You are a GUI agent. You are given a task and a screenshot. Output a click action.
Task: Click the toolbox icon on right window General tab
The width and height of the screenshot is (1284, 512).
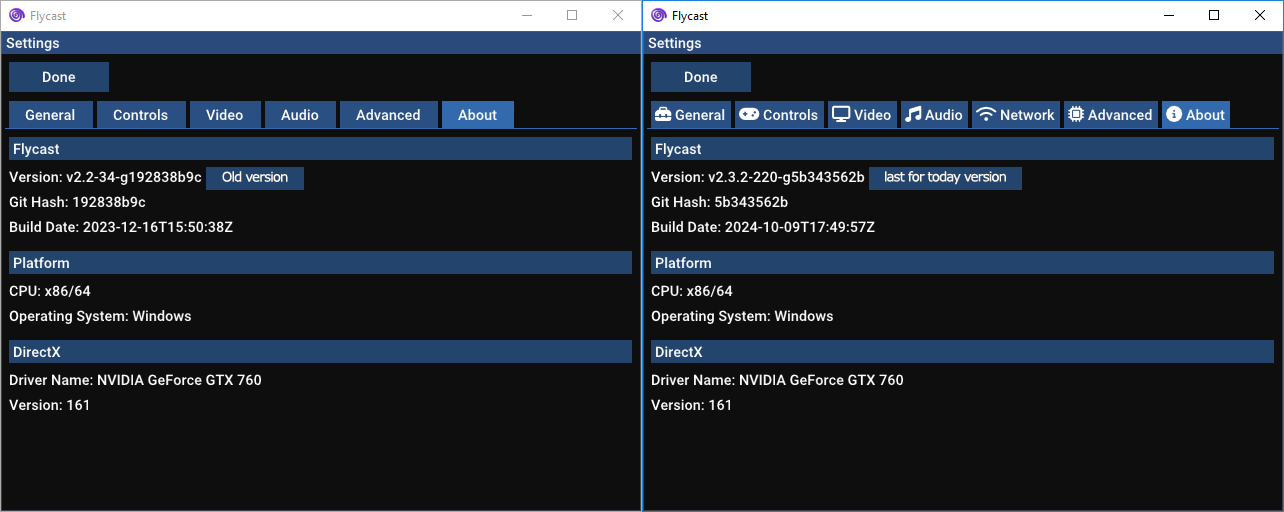663,115
